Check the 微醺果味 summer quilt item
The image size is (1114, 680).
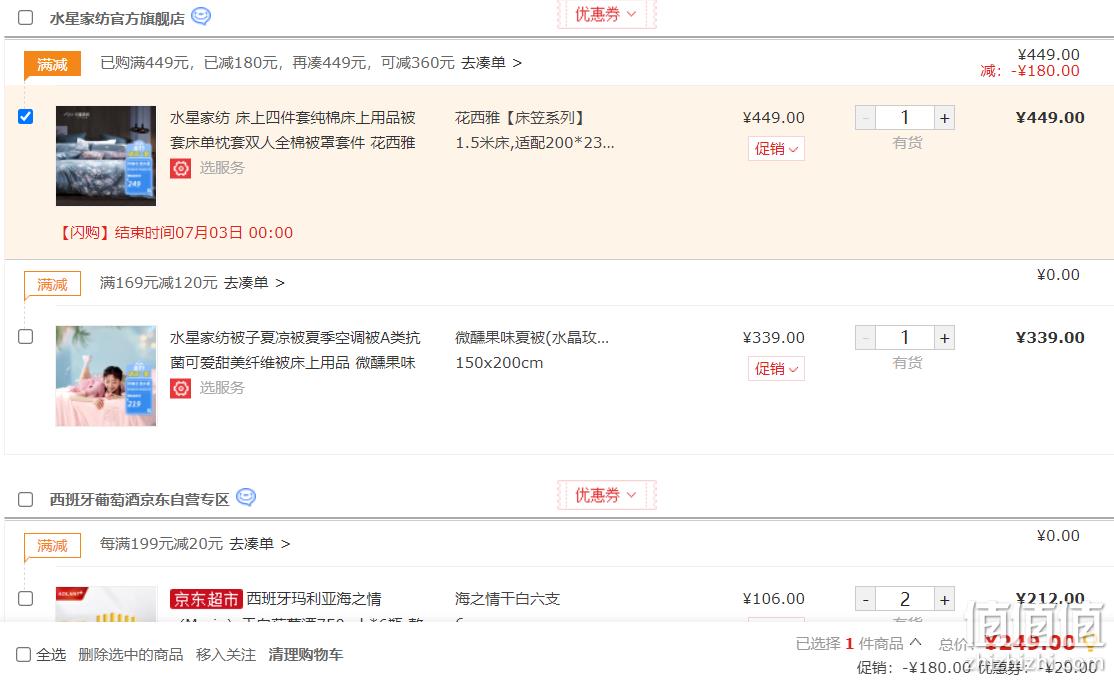point(26,336)
